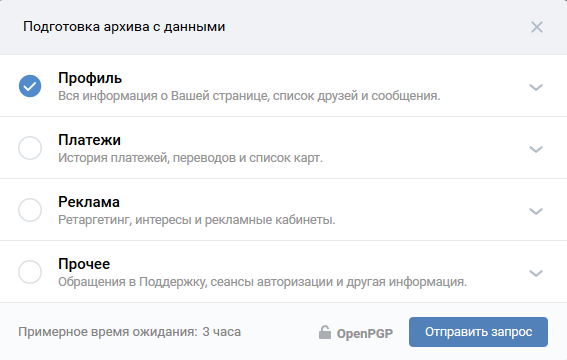Image resolution: width=567 pixels, height=360 pixels.
Task: Close the data archive dialog
Action: (537, 27)
